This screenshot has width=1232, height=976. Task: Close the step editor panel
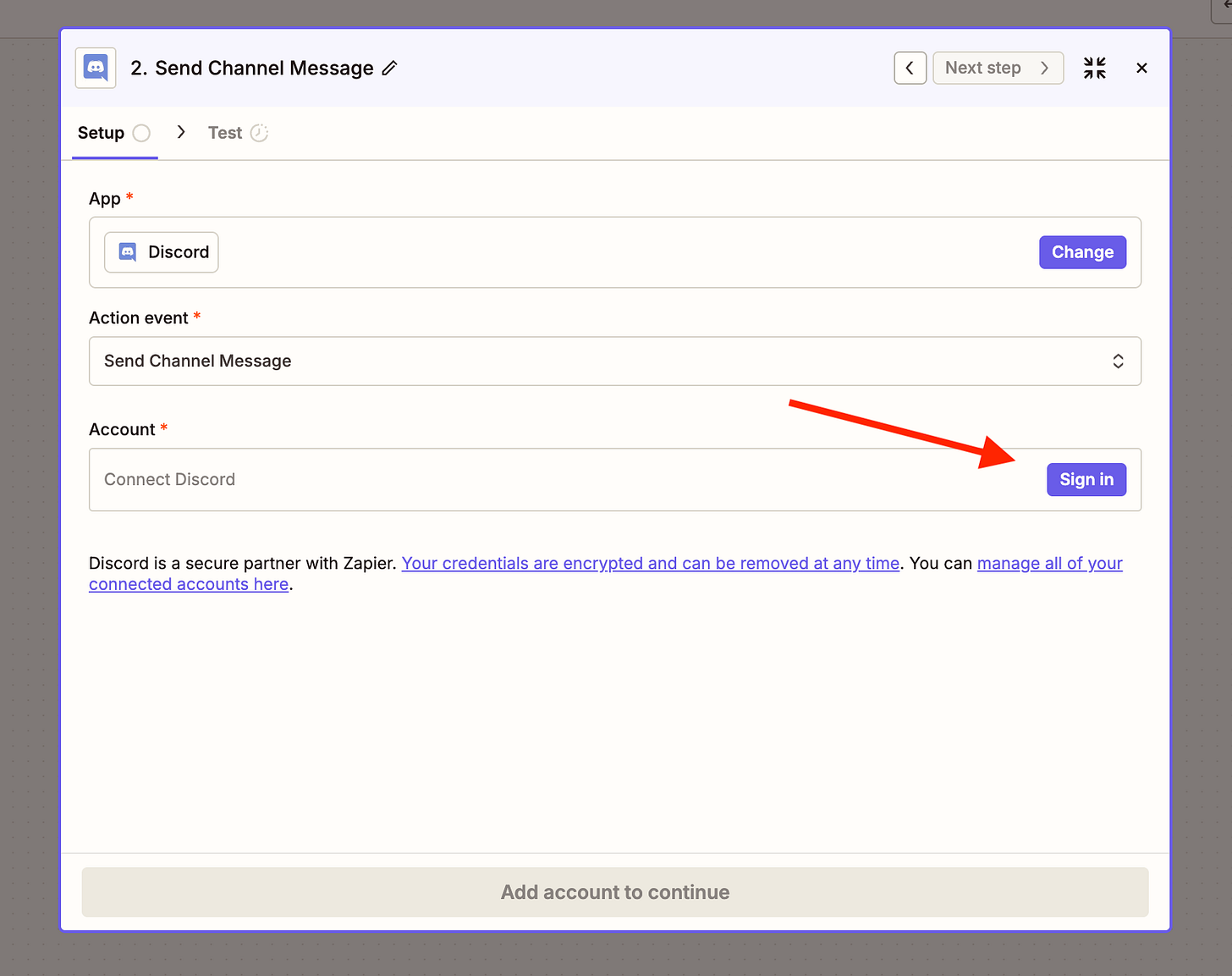[1141, 68]
